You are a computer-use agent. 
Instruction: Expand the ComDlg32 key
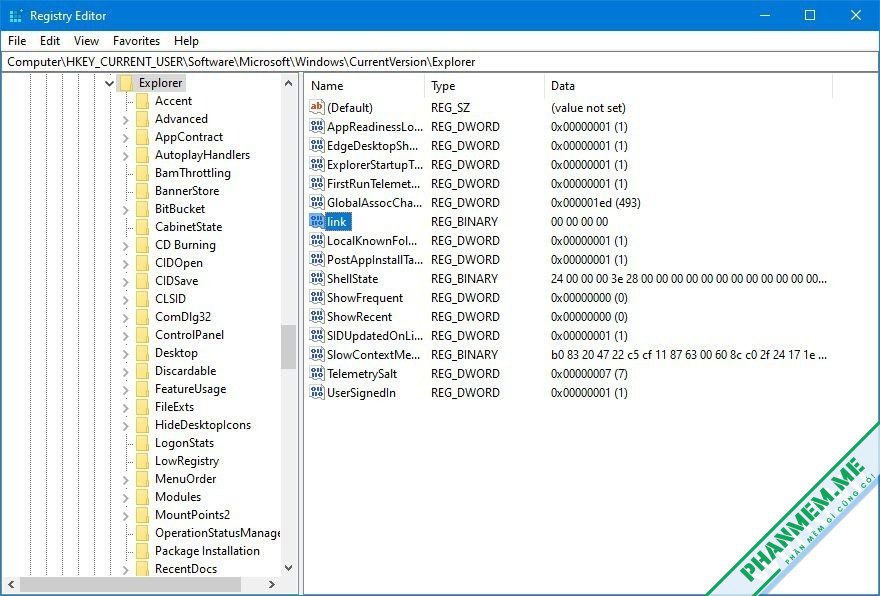pos(126,317)
